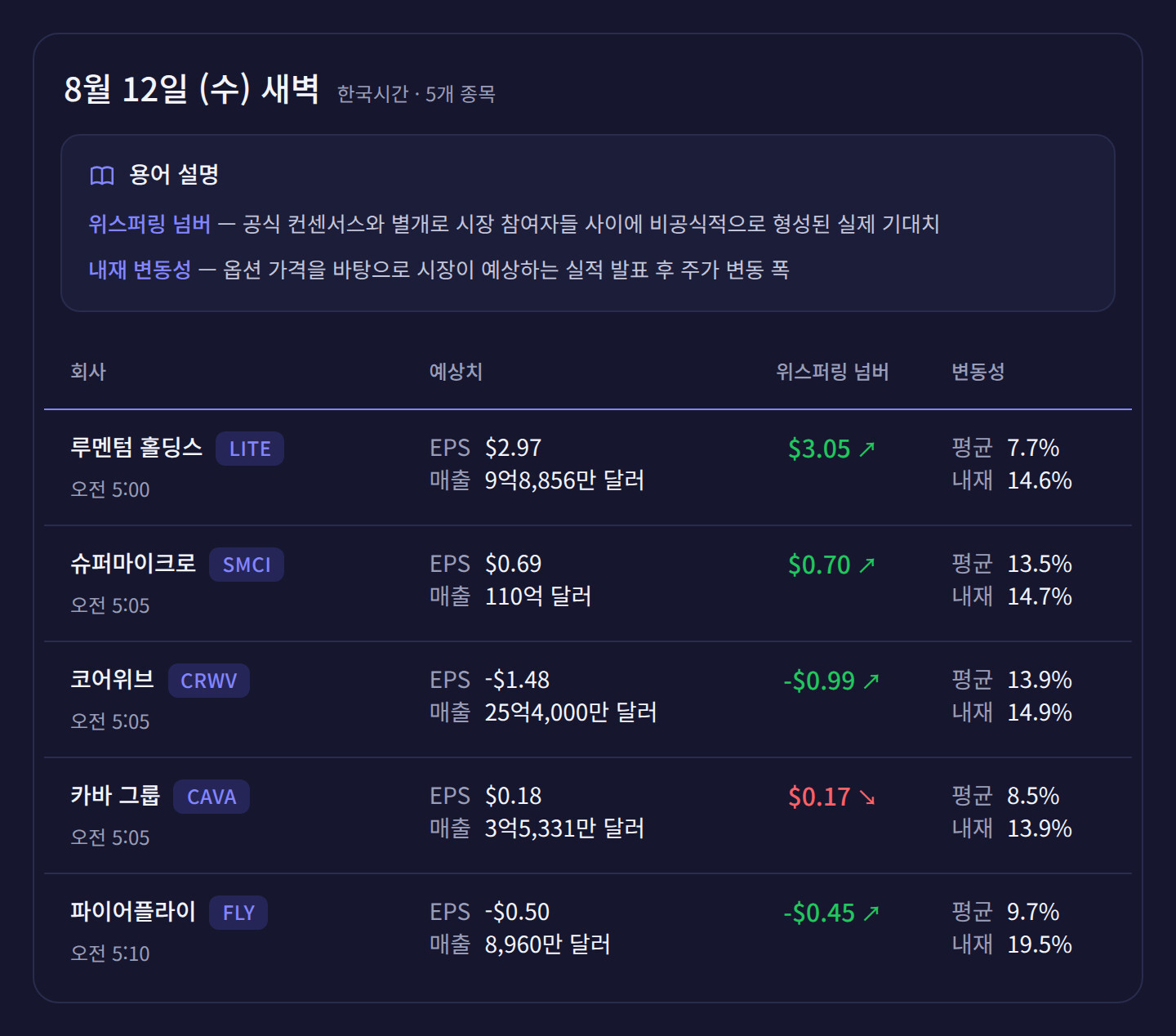The height and width of the screenshot is (1036, 1176).
Task: Click the 변동성 column header
Action: pos(978,372)
